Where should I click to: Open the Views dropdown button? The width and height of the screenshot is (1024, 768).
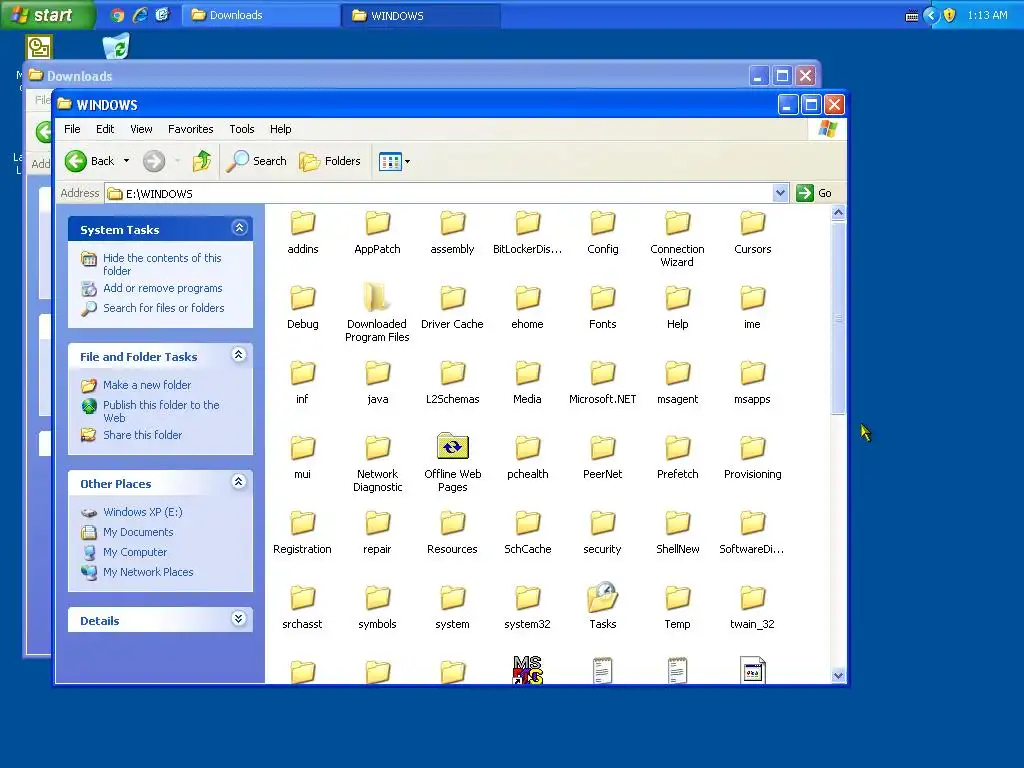tap(394, 161)
